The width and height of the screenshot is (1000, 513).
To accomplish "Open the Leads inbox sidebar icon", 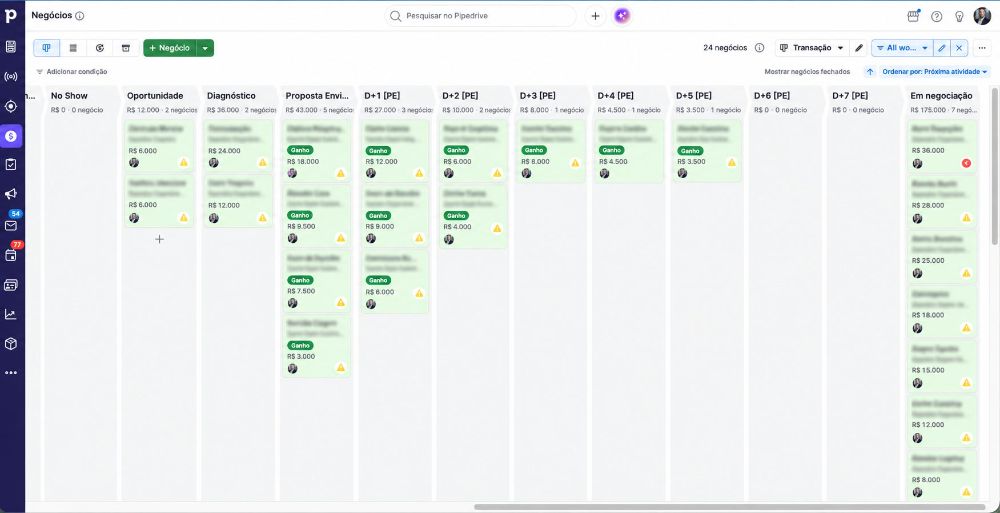I will coord(11,47).
